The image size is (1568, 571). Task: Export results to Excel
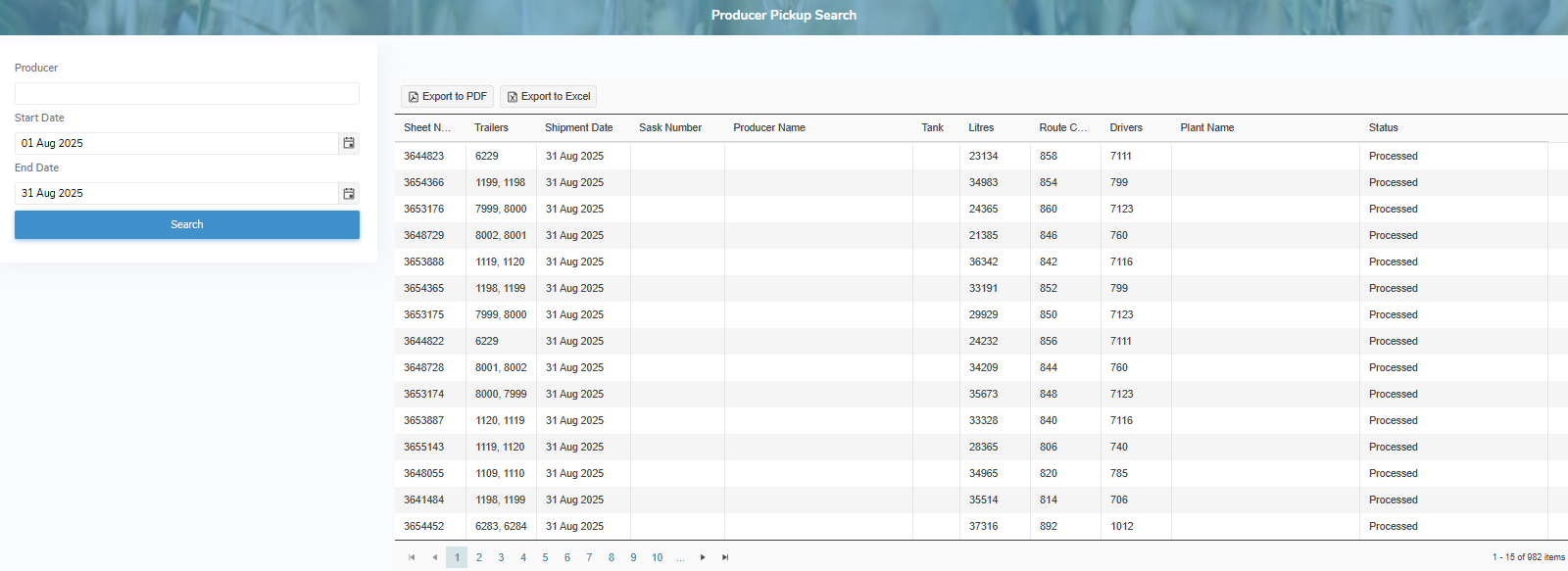coord(548,97)
